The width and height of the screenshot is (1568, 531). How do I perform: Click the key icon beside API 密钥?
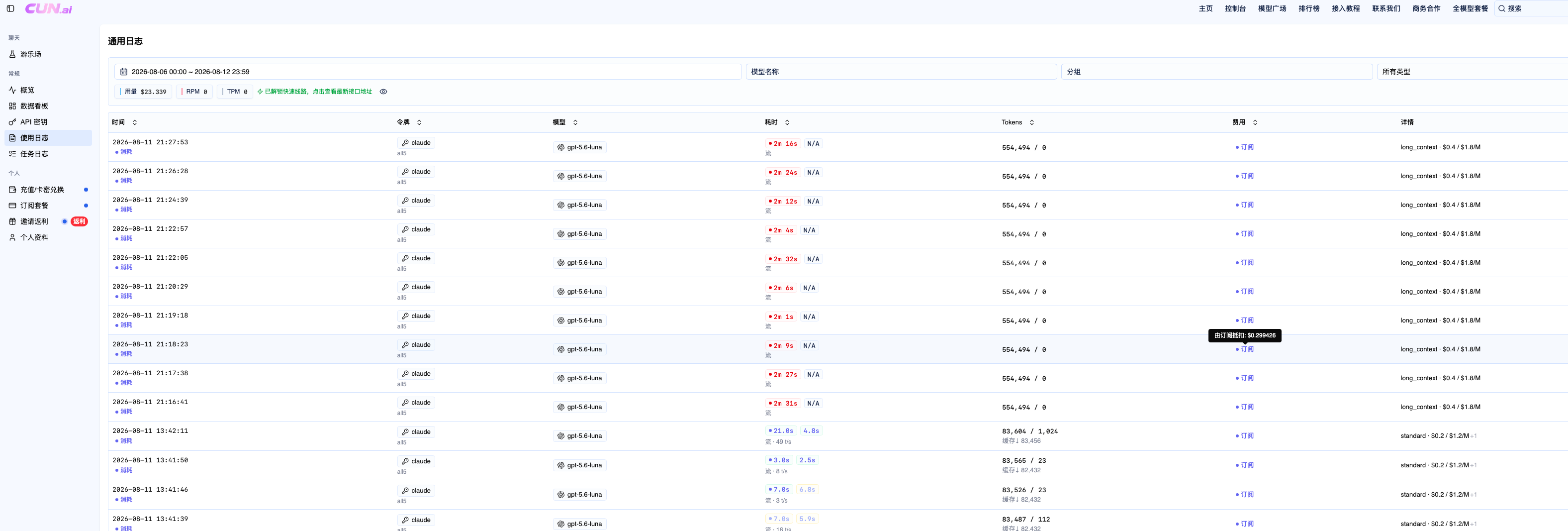pyautogui.click(x=12, y=122)
